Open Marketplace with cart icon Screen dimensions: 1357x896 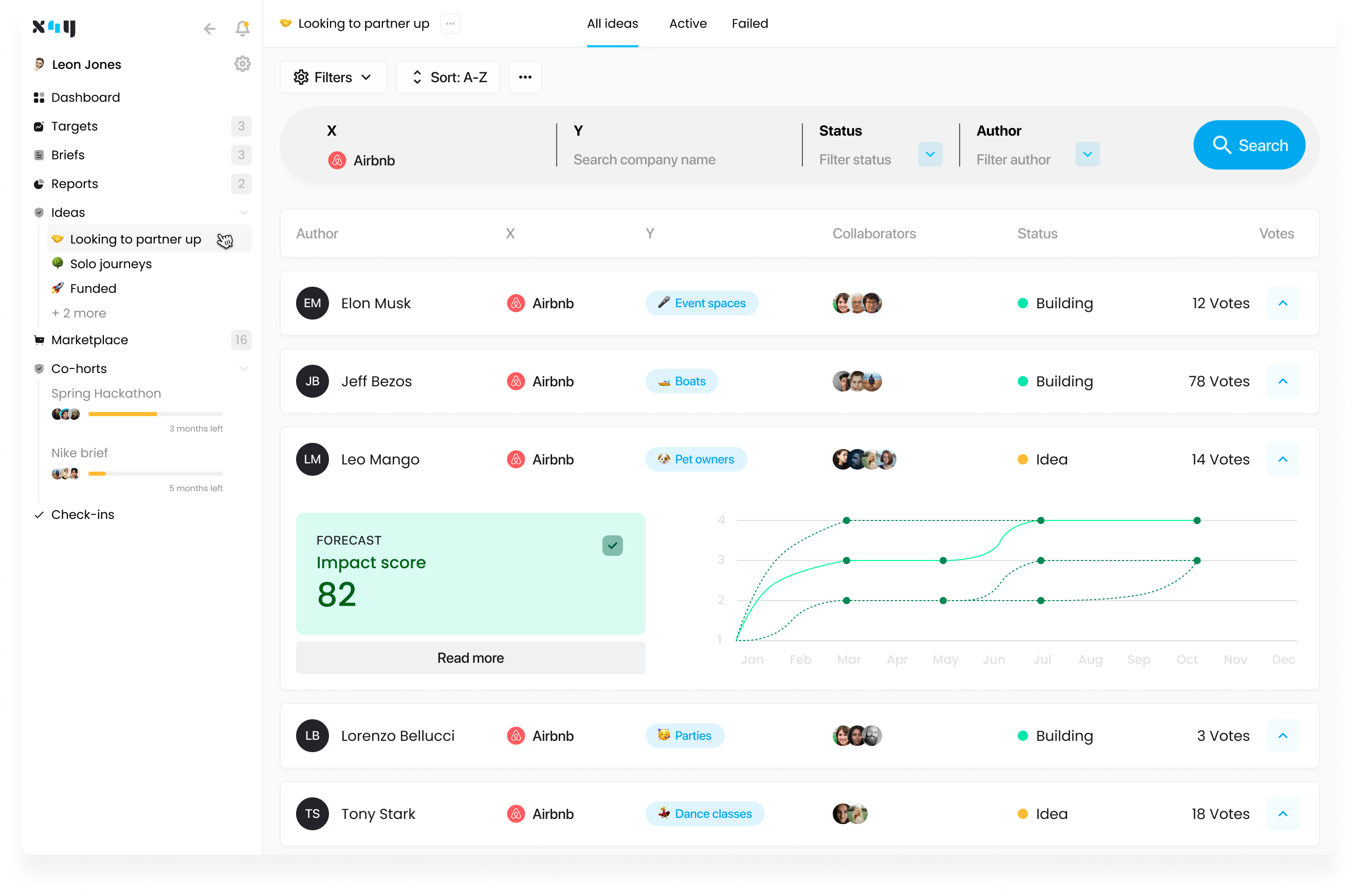point(89,340)
